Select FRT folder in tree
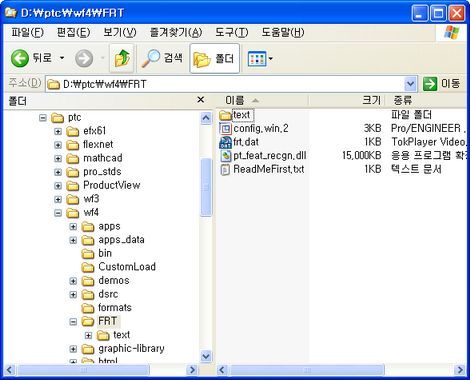This screenshot has width=470, height=380. [x=108, y=321]
